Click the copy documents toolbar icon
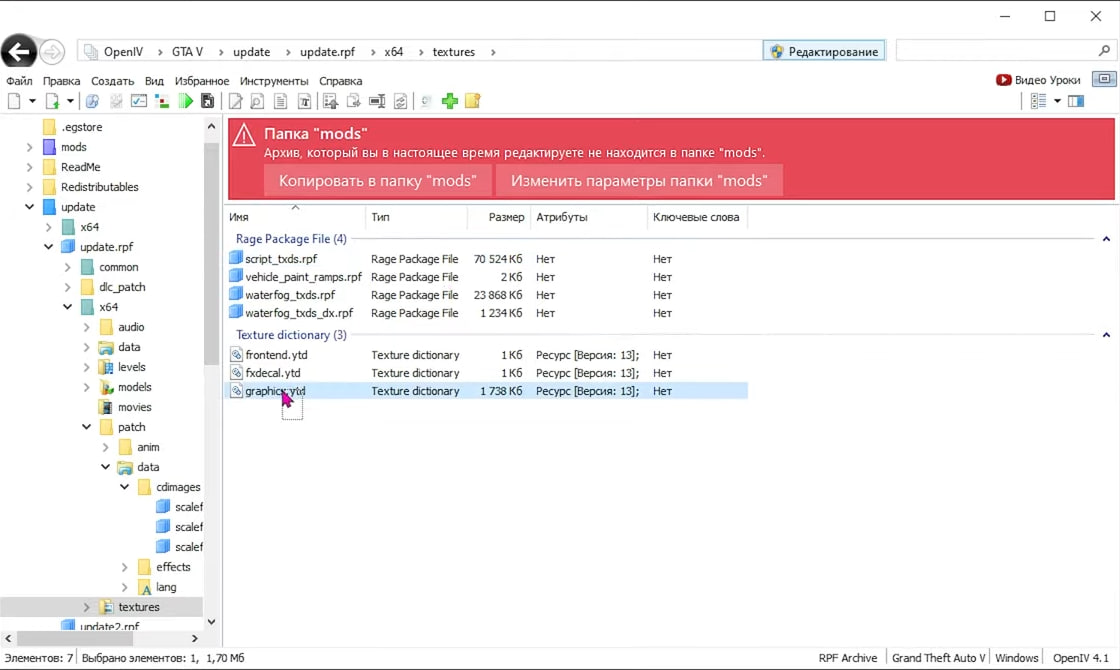The width and height of the screenshot is (1120, 670). [354, 101]
